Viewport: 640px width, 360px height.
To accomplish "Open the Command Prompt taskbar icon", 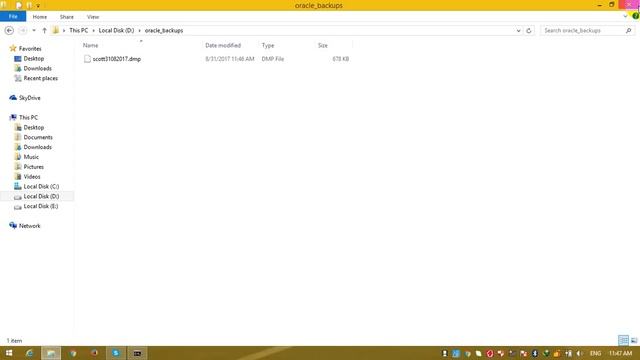I will [x=138, y=353].
